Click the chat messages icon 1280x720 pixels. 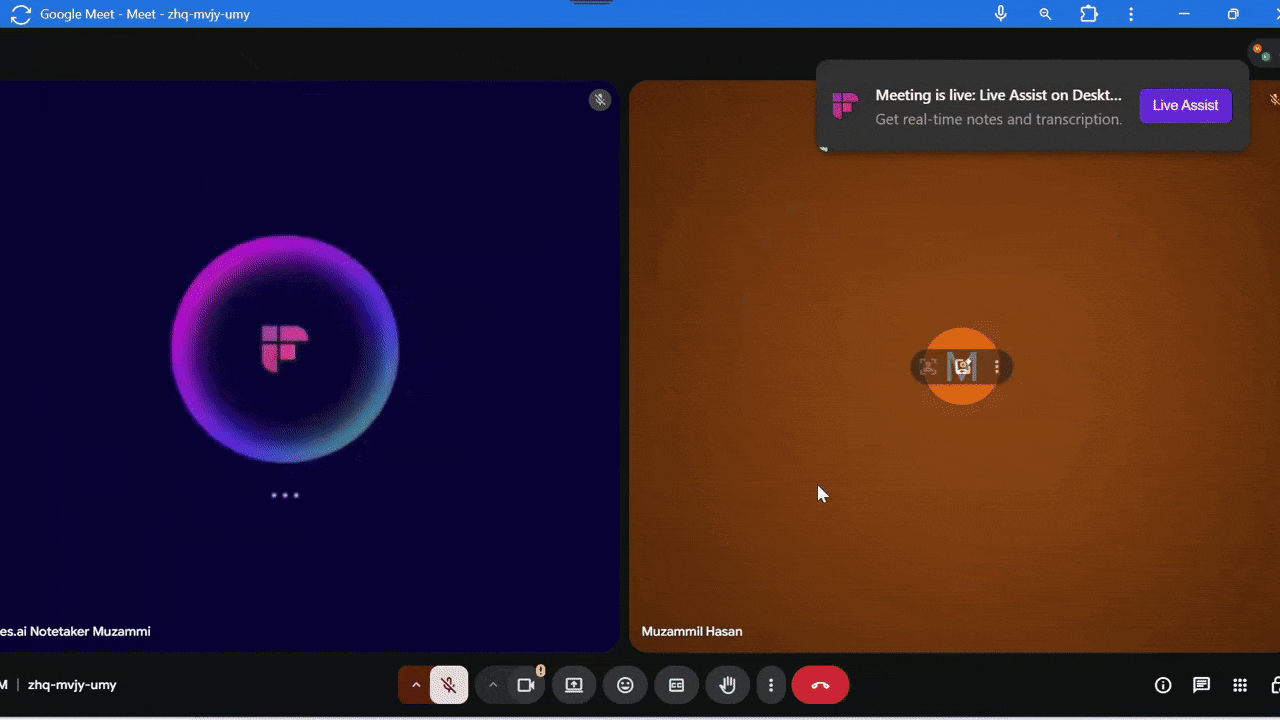[1201, 685]
